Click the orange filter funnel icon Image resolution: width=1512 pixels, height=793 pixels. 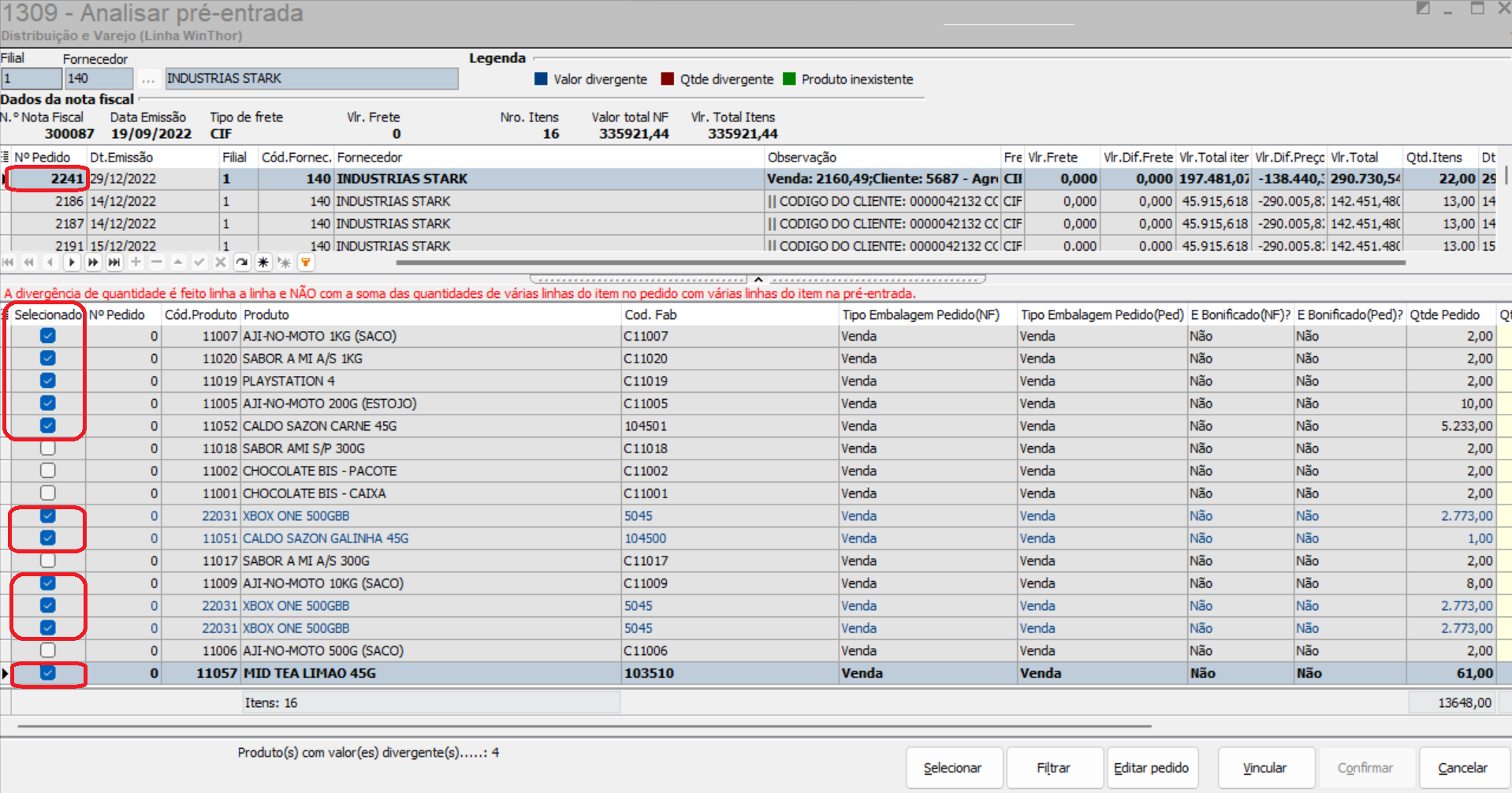pos(306,262)
